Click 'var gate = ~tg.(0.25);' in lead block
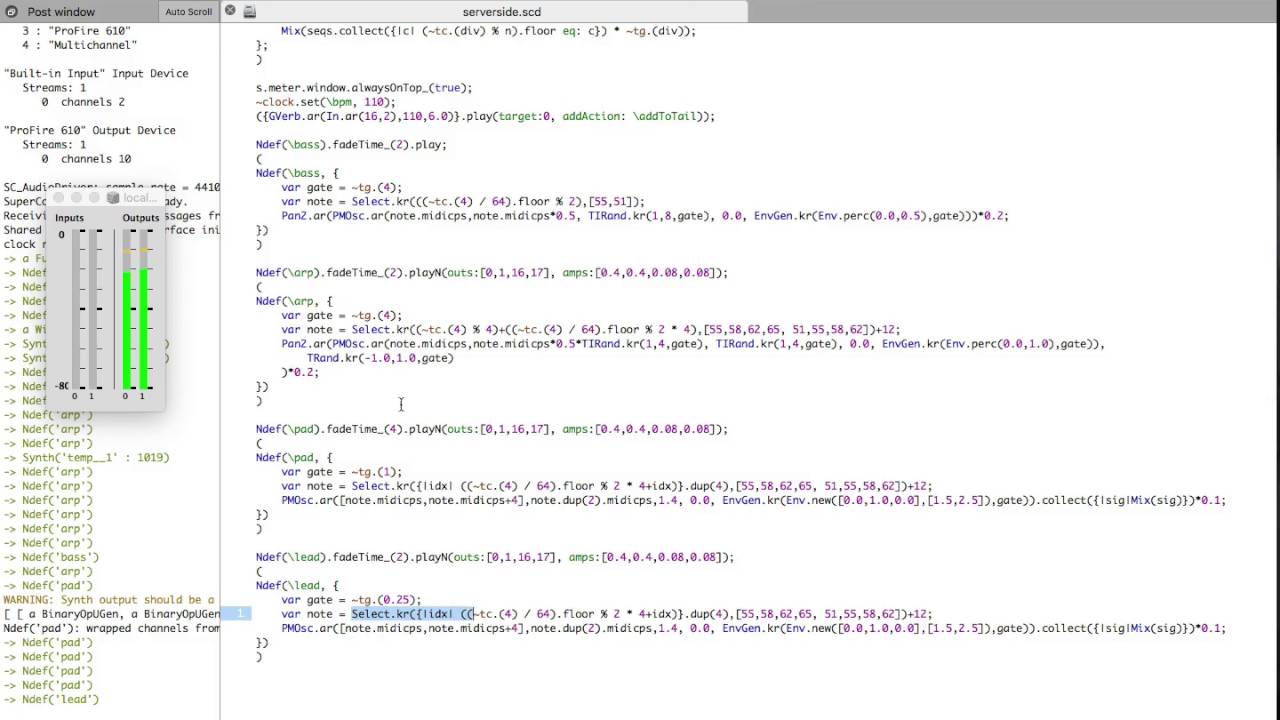The image size is (1280, 720). (351, 600)
